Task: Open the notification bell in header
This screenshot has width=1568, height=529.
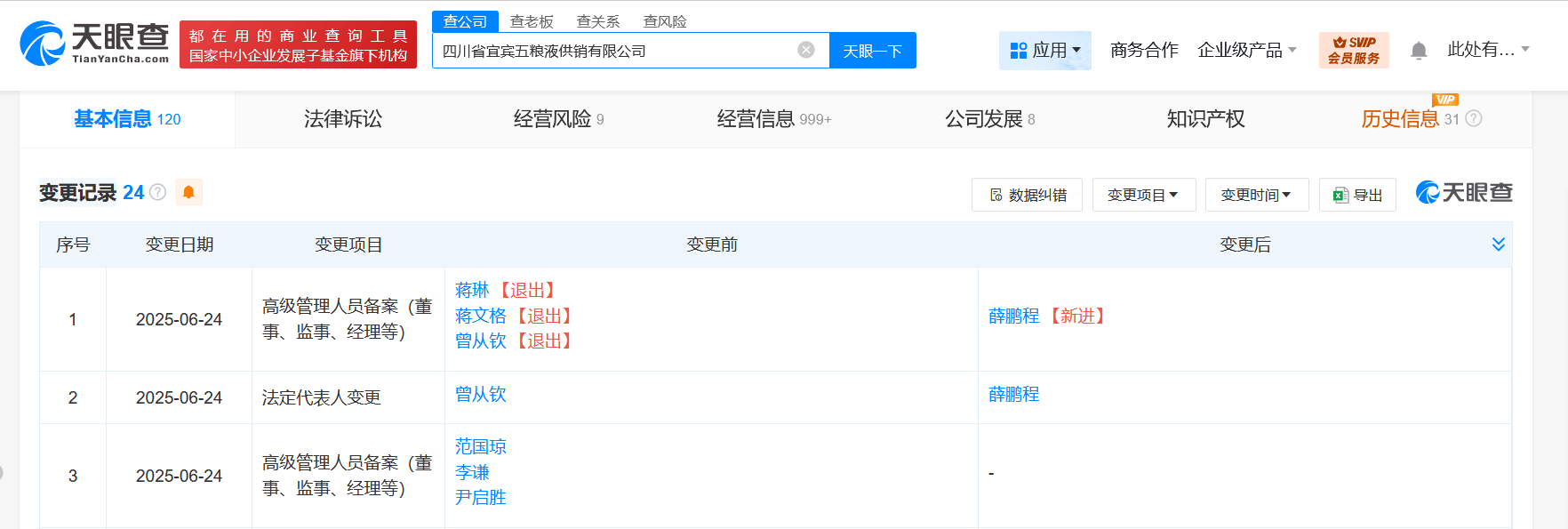Action: point(1419,51)
